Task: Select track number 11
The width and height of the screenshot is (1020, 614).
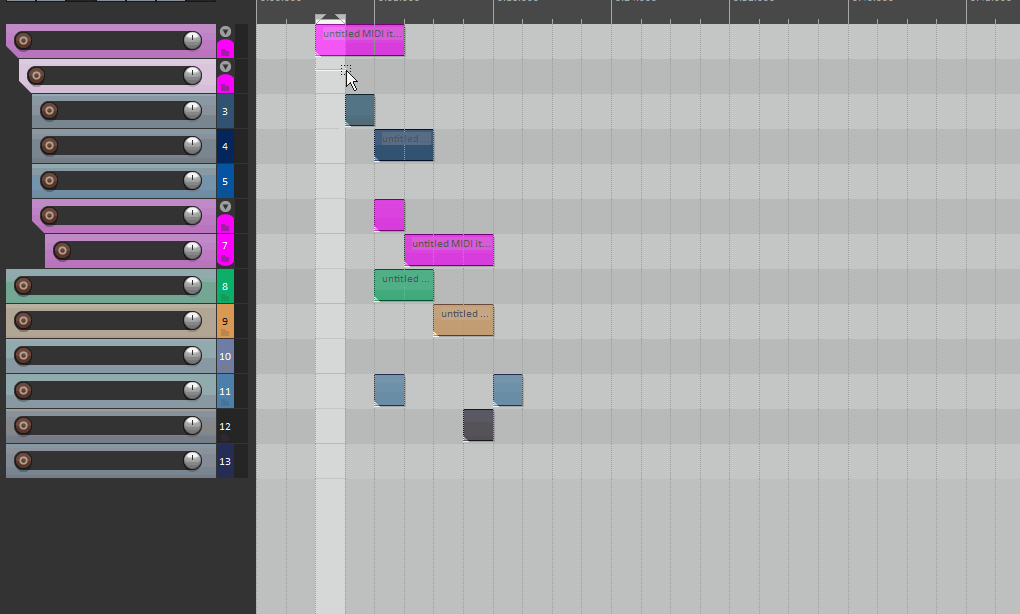Action: [225, 392]
